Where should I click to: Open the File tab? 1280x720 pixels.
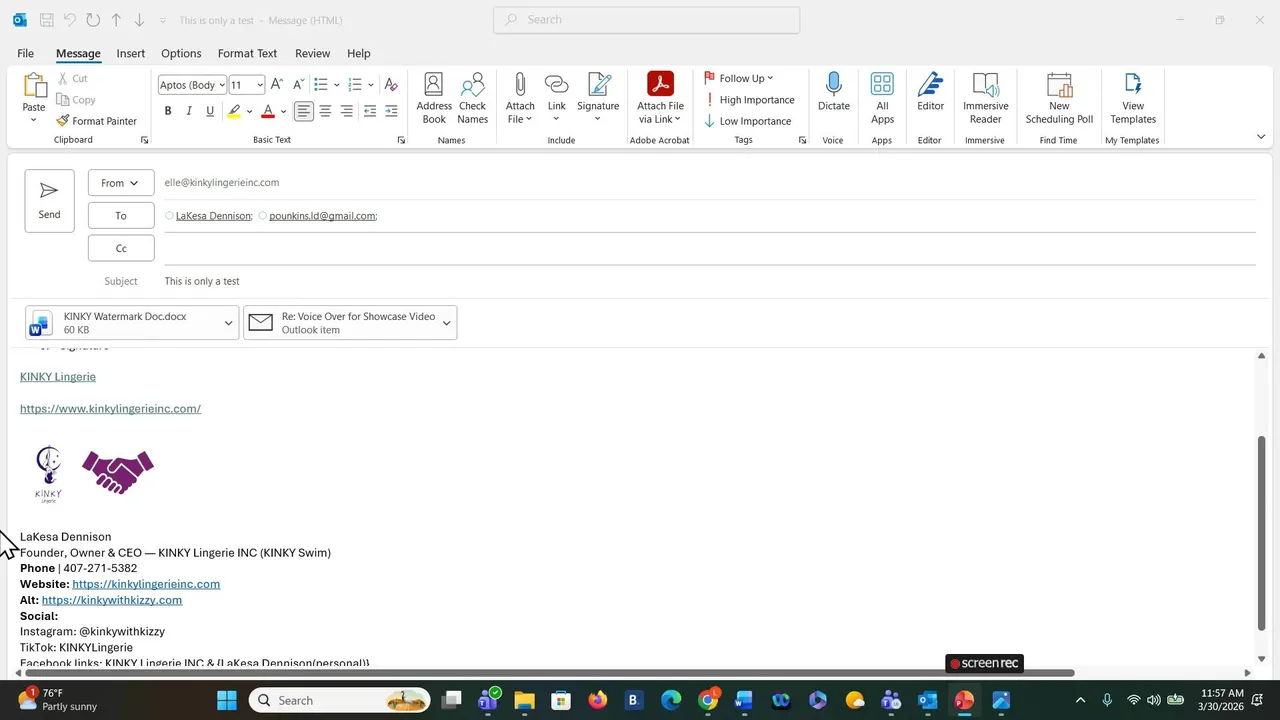pos(25,53)
